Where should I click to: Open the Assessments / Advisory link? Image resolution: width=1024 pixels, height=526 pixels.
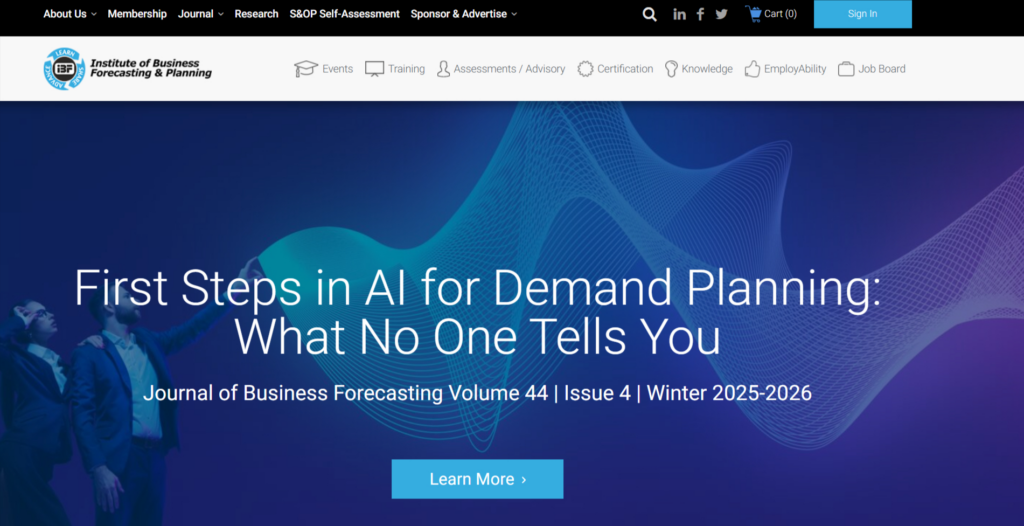(509, 69)
